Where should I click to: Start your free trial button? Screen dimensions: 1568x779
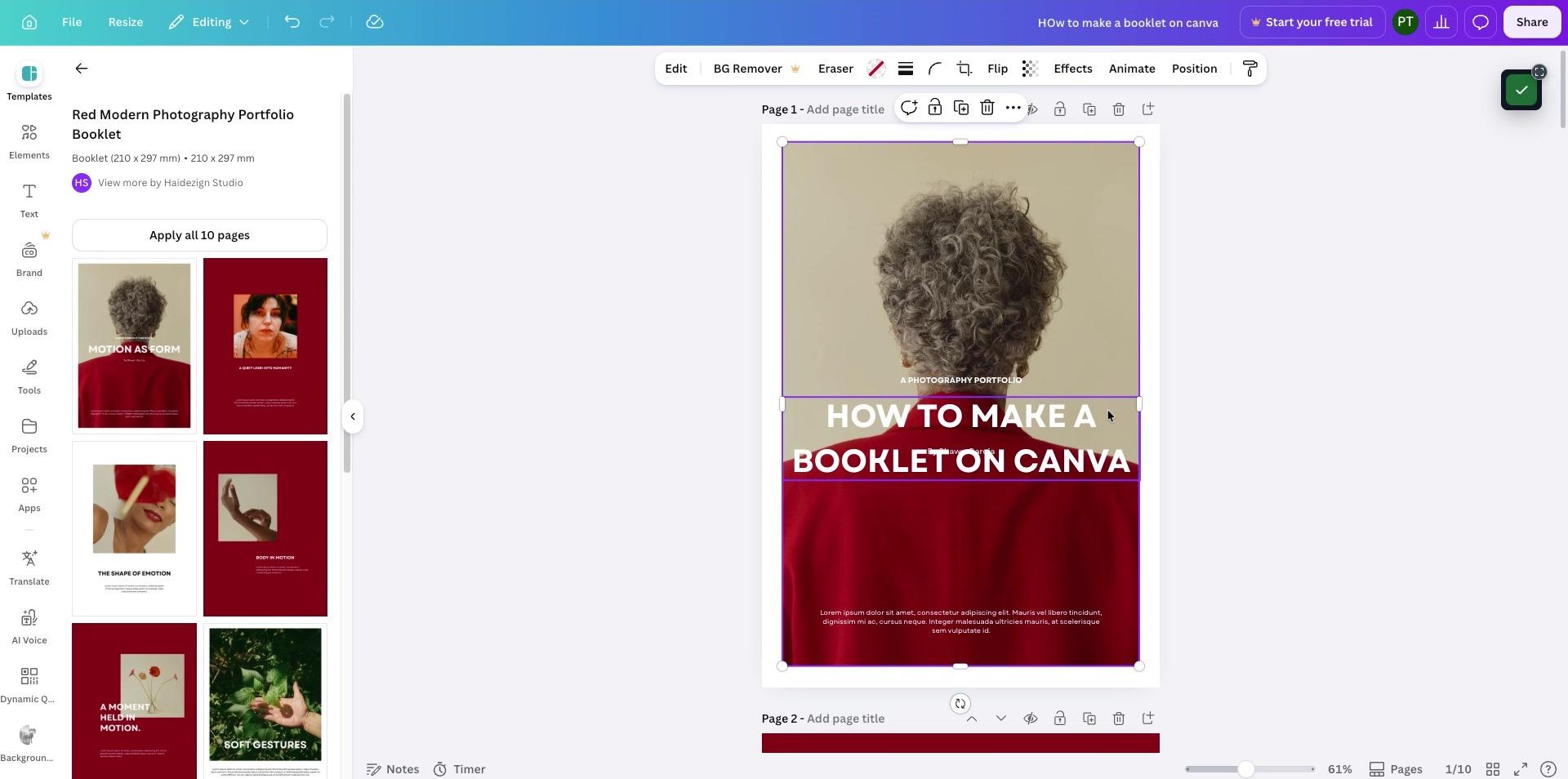pyautogui.click(x=1312, y=22)
